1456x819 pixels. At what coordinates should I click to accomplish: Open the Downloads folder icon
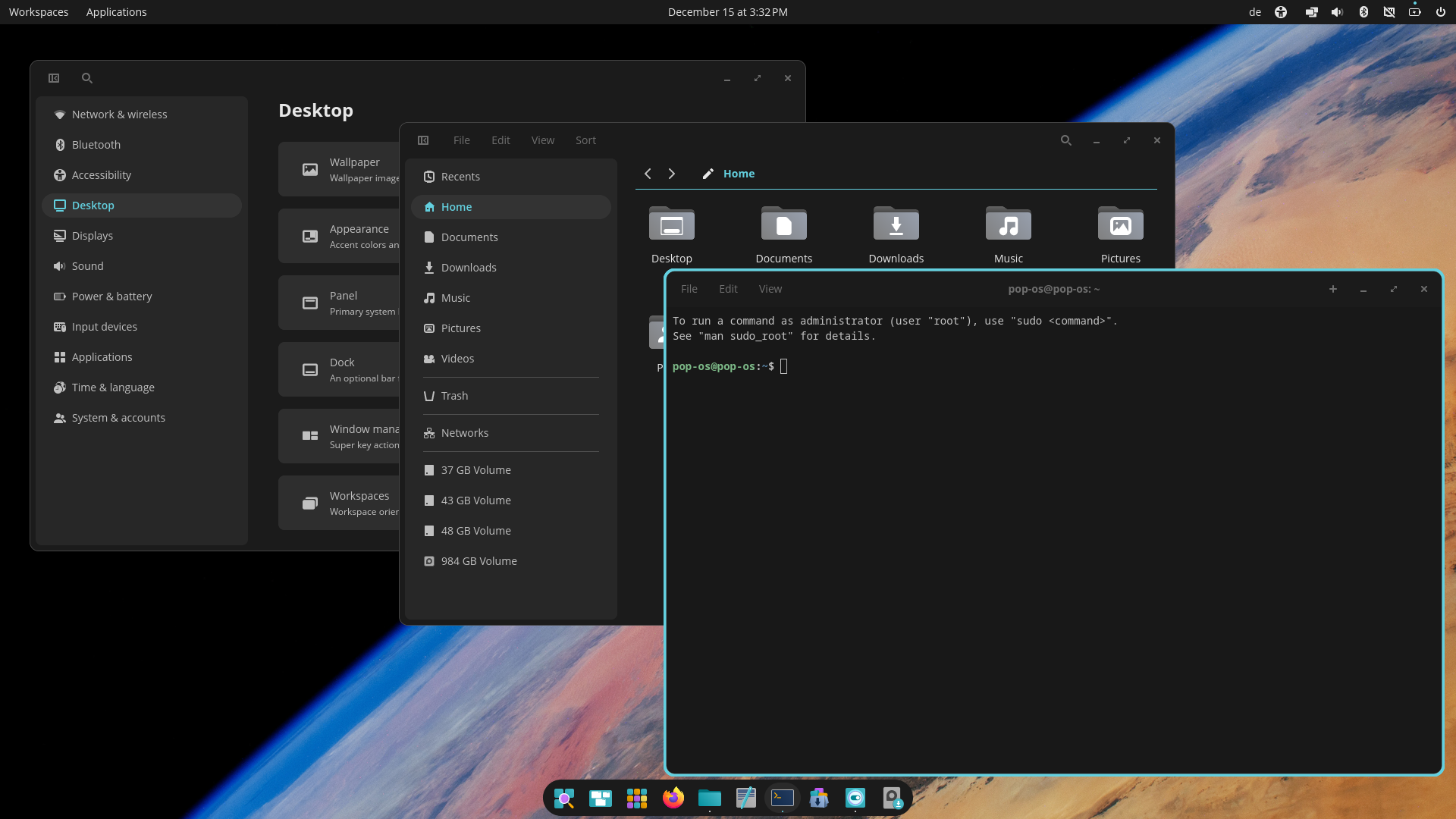896,225
